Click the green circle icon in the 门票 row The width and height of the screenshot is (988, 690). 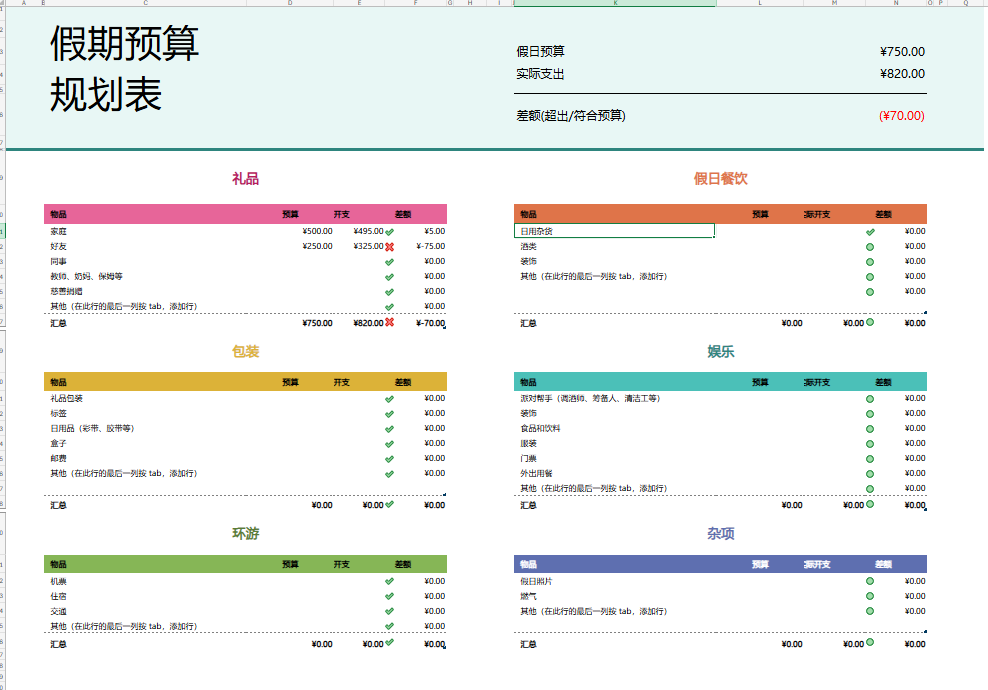tap(870, 459)
